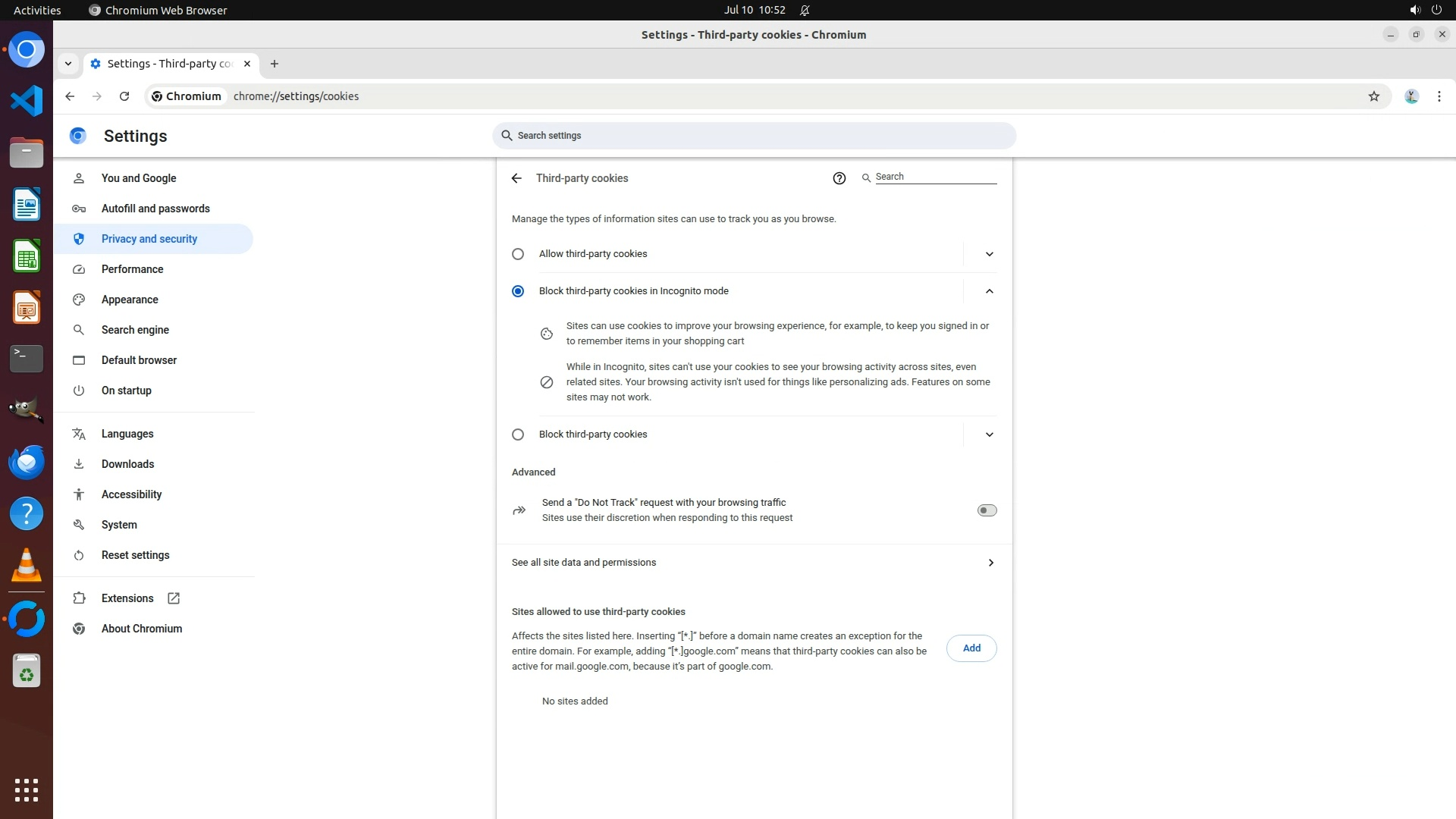
Task: Select Block third-party cookies radio button
Action: pos(518,435)
